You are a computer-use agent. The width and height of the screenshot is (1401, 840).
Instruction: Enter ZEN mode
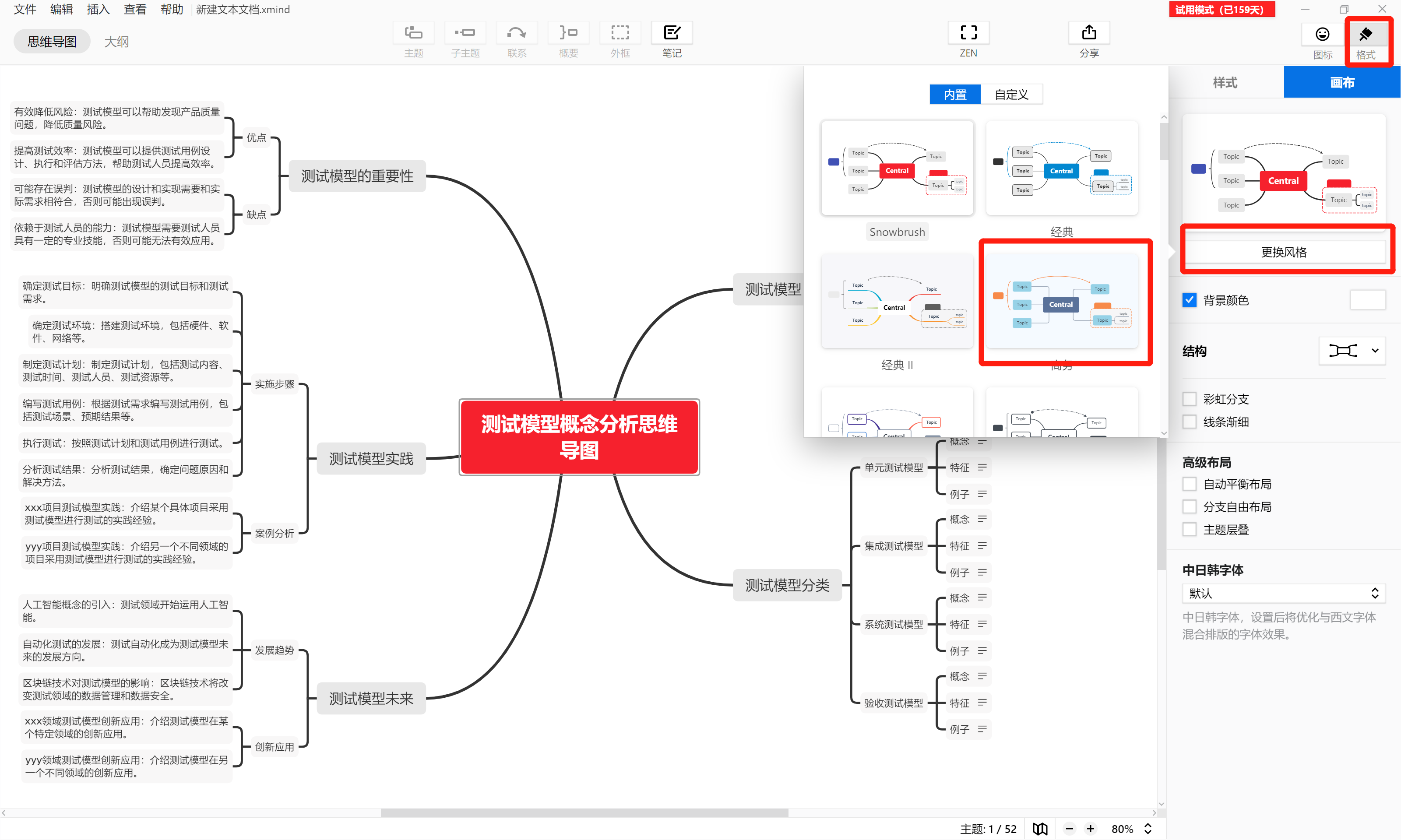coord(968,33)
